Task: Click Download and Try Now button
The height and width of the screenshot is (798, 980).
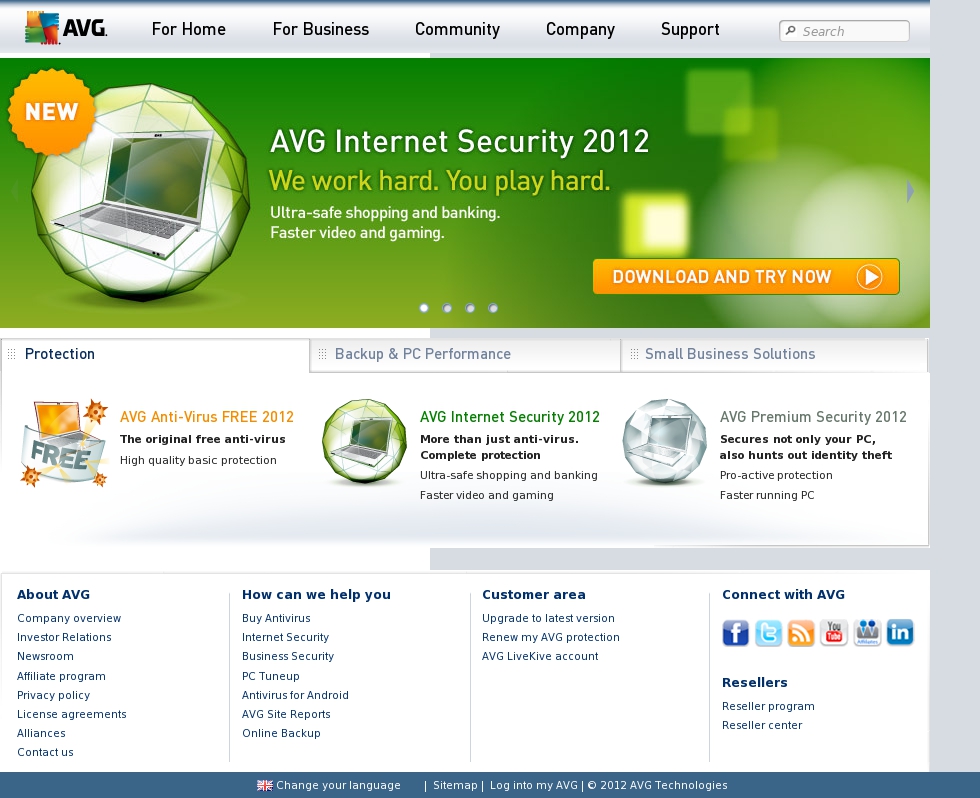Action: click(x=746, y=276)
